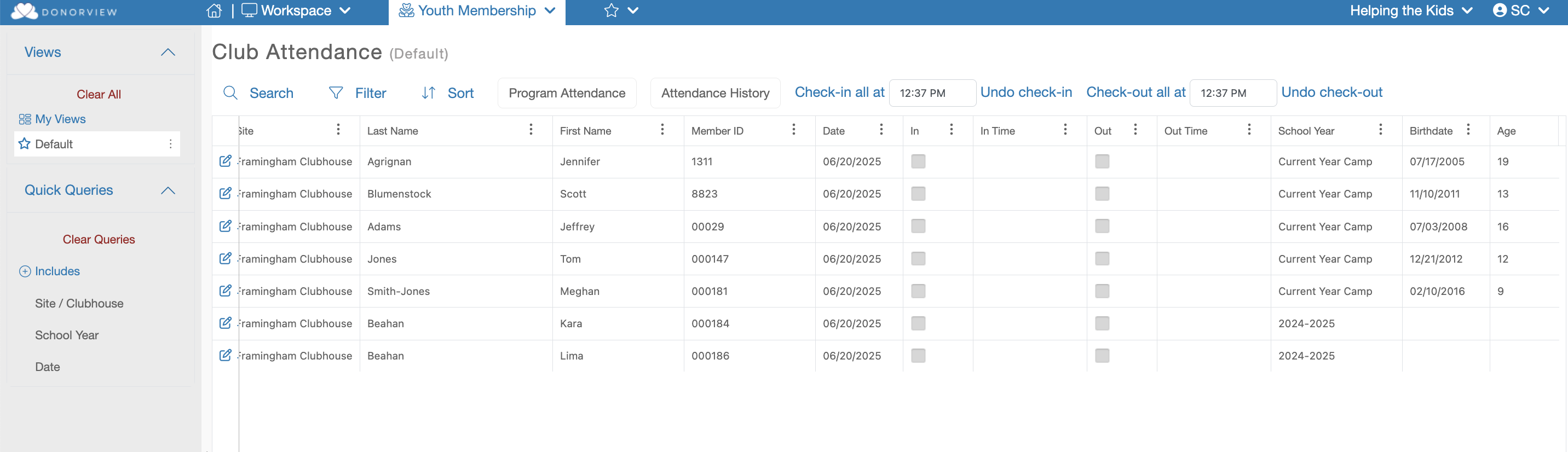Check the Out box for Lima Beahan
The image size is (1568, 452).
[1102, 355]
